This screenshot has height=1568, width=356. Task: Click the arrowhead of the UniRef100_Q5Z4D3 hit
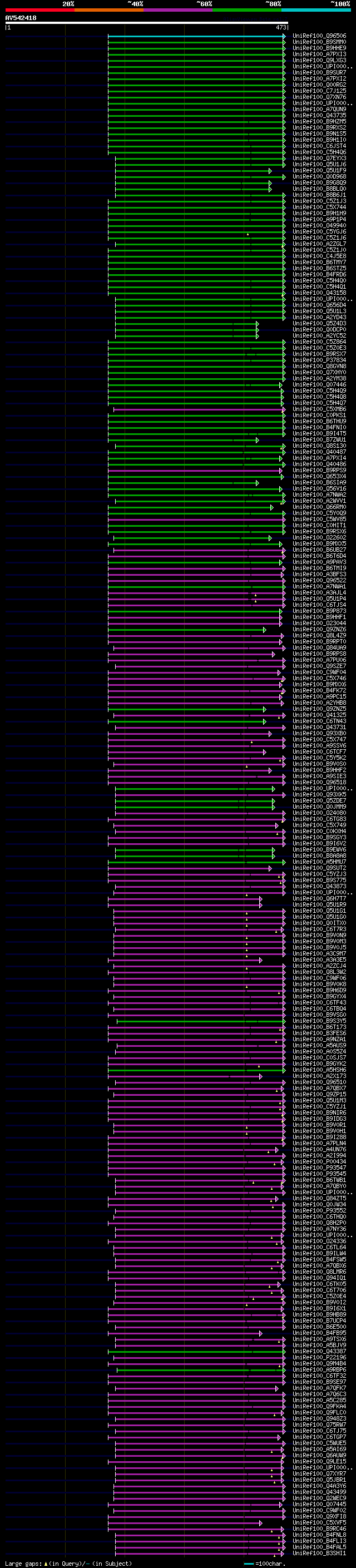pyautogui.click(x=258, y=324)
